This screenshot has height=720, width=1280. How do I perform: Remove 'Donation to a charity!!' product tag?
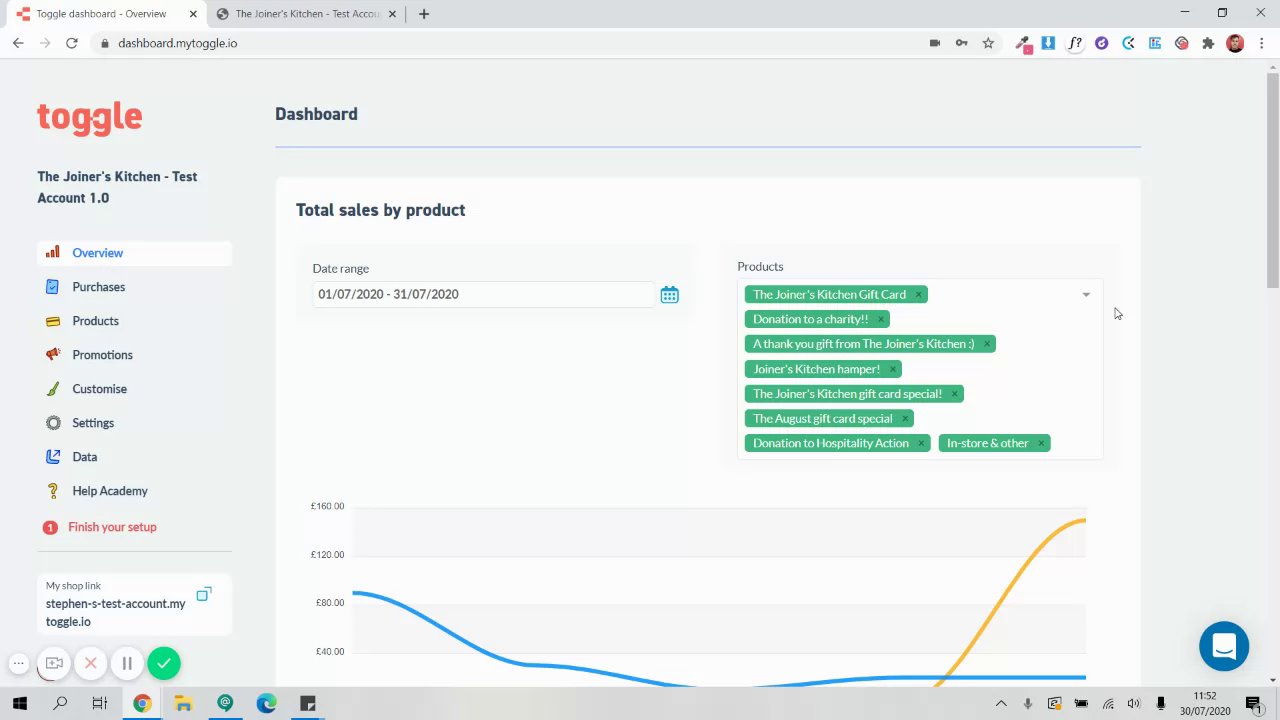tap(880, 320)
